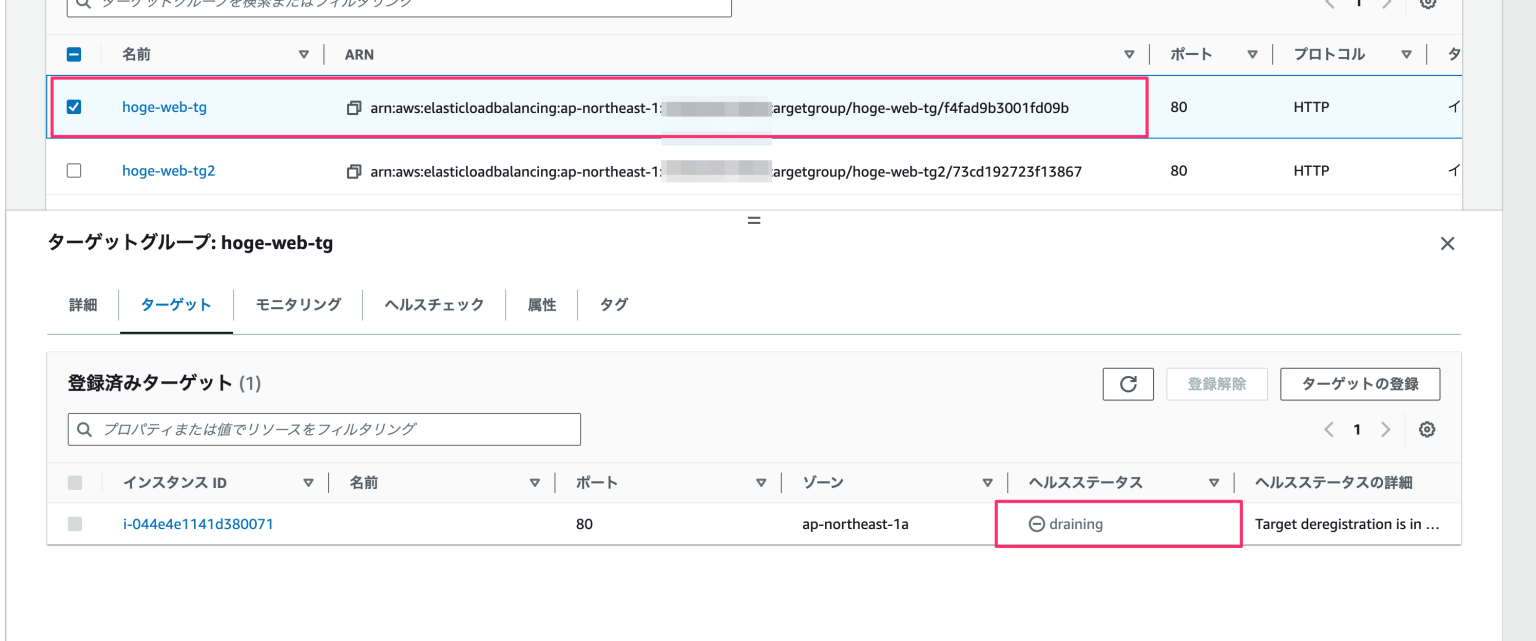Click the ターゲットの登録 button
1536x641 pixels.
(1359, 383)
